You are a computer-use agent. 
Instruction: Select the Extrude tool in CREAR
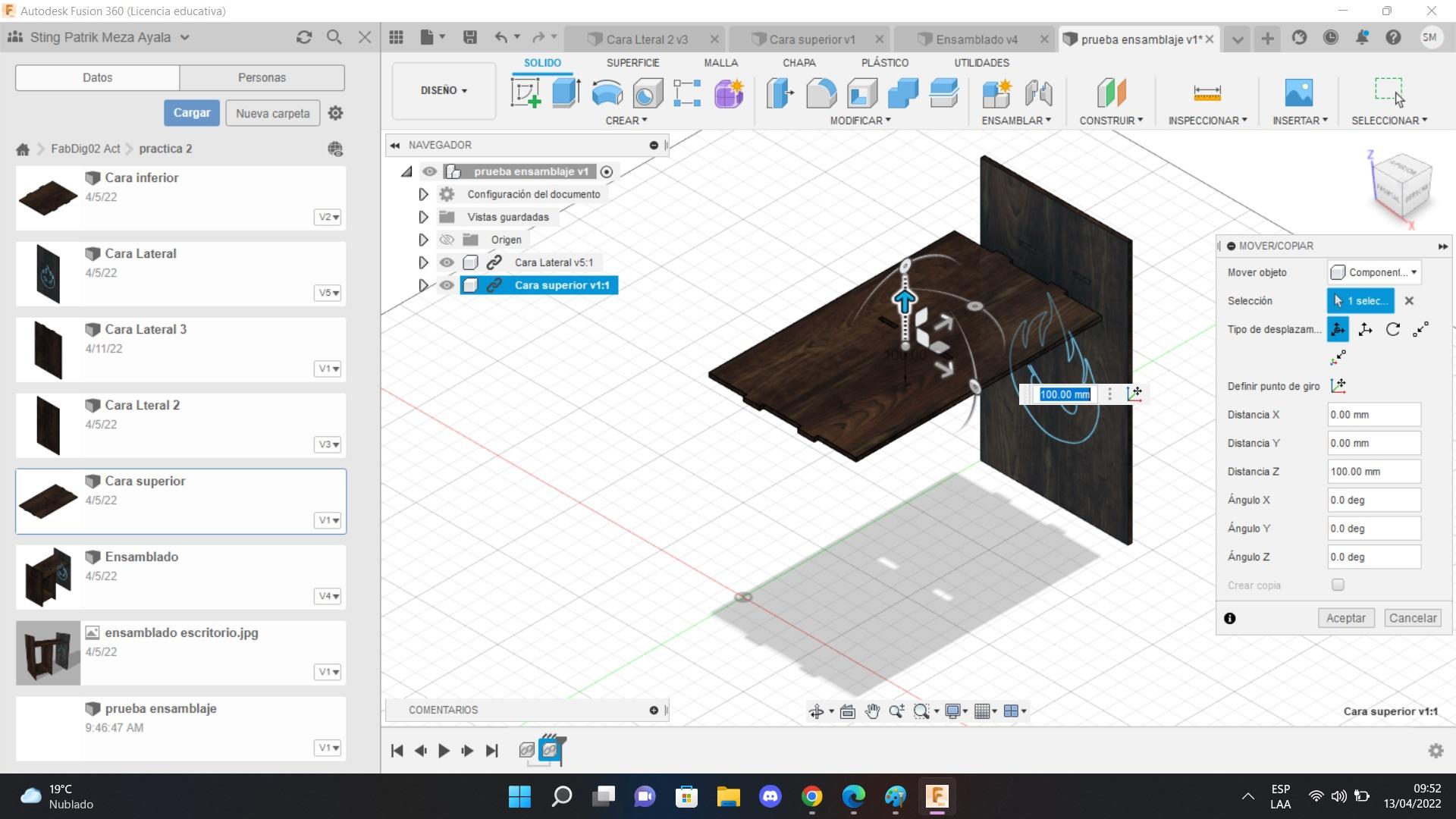click(566, 93)
